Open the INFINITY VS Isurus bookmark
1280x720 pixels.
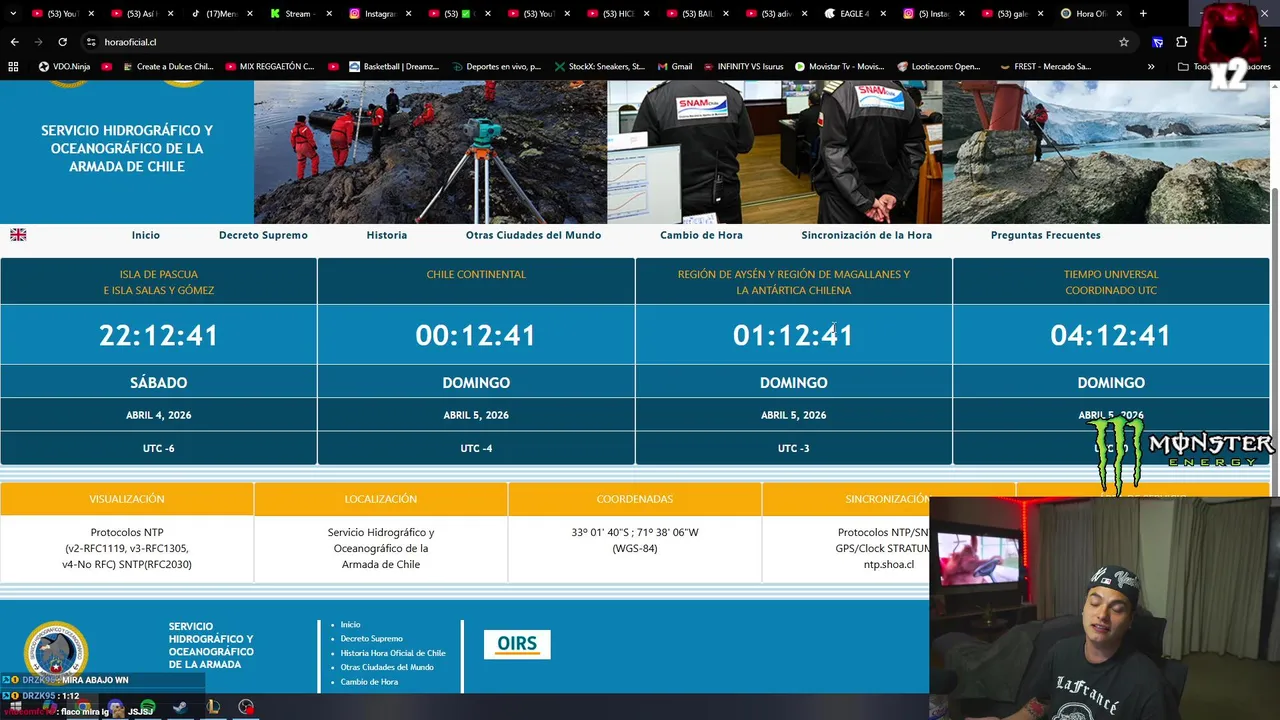[x=743, y=66]
